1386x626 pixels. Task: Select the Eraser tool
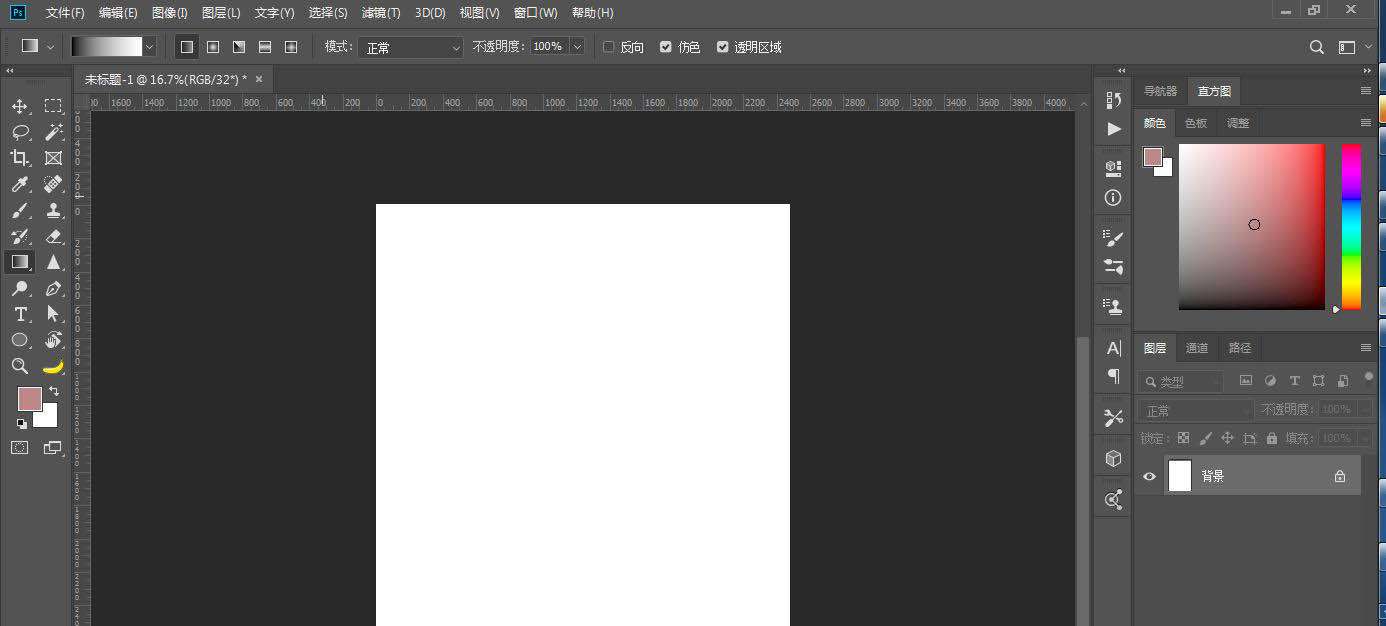pos(53,236)
